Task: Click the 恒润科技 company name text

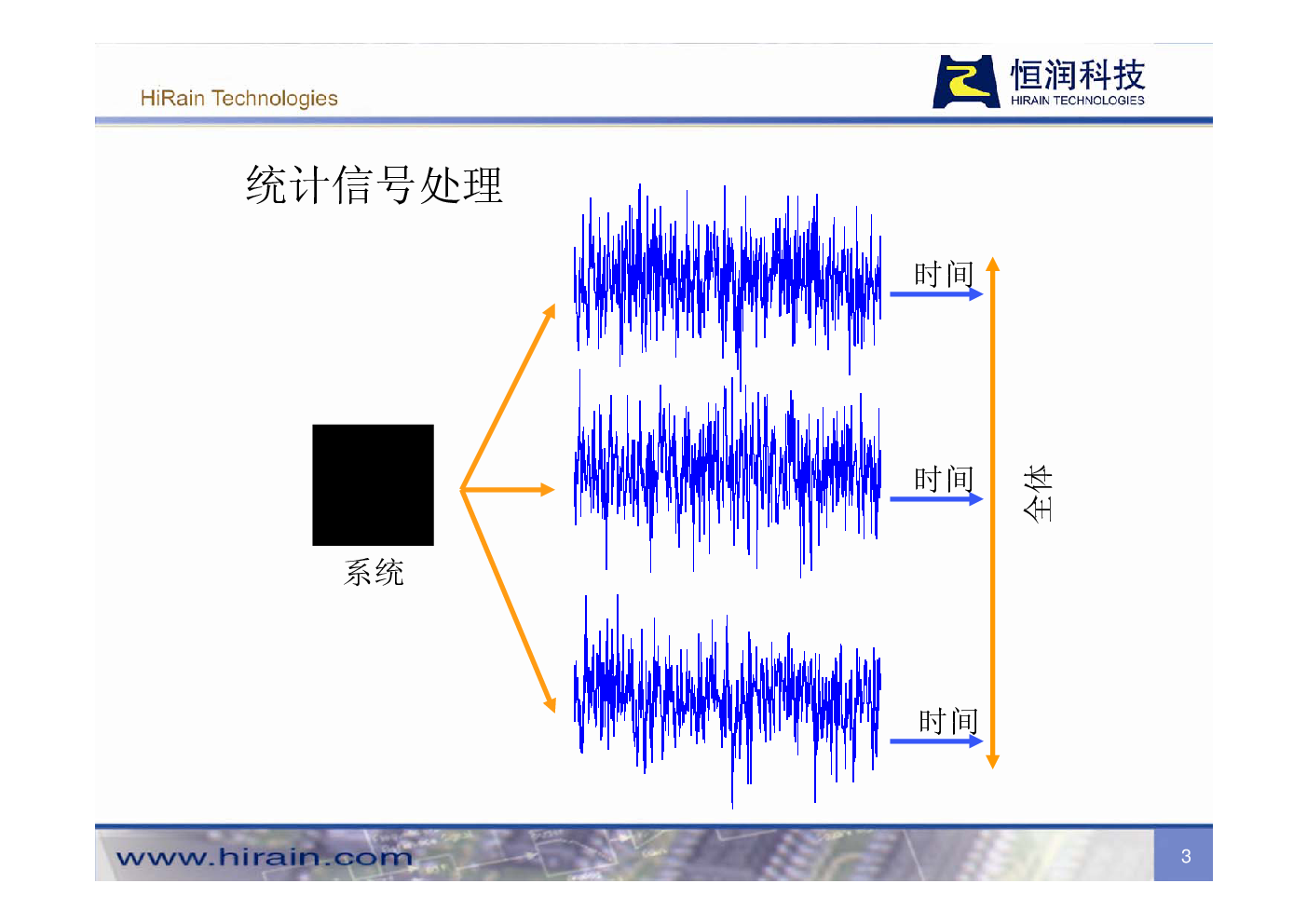Action: tap(1077, 75)
